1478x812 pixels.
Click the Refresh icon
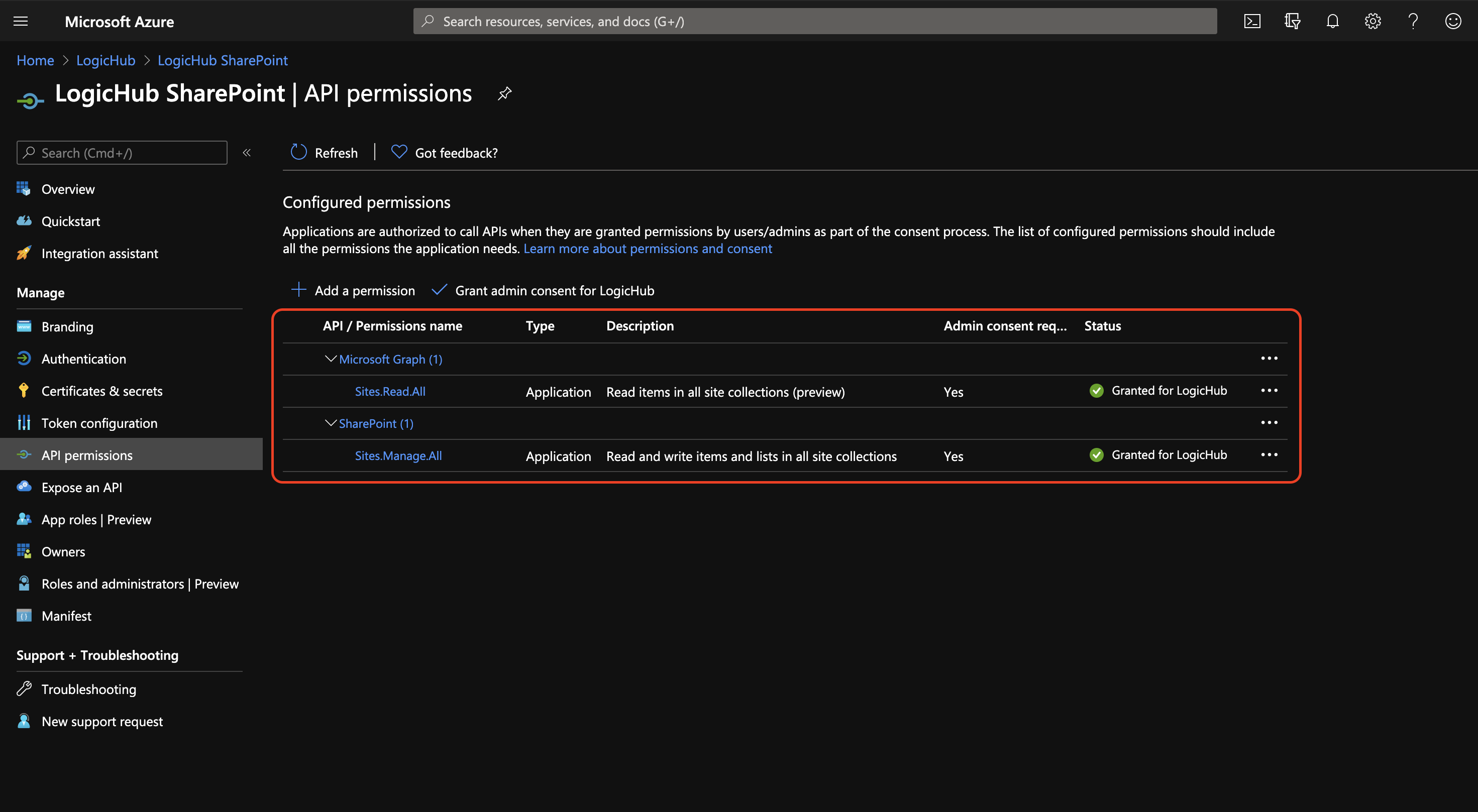tap(298, 152)
